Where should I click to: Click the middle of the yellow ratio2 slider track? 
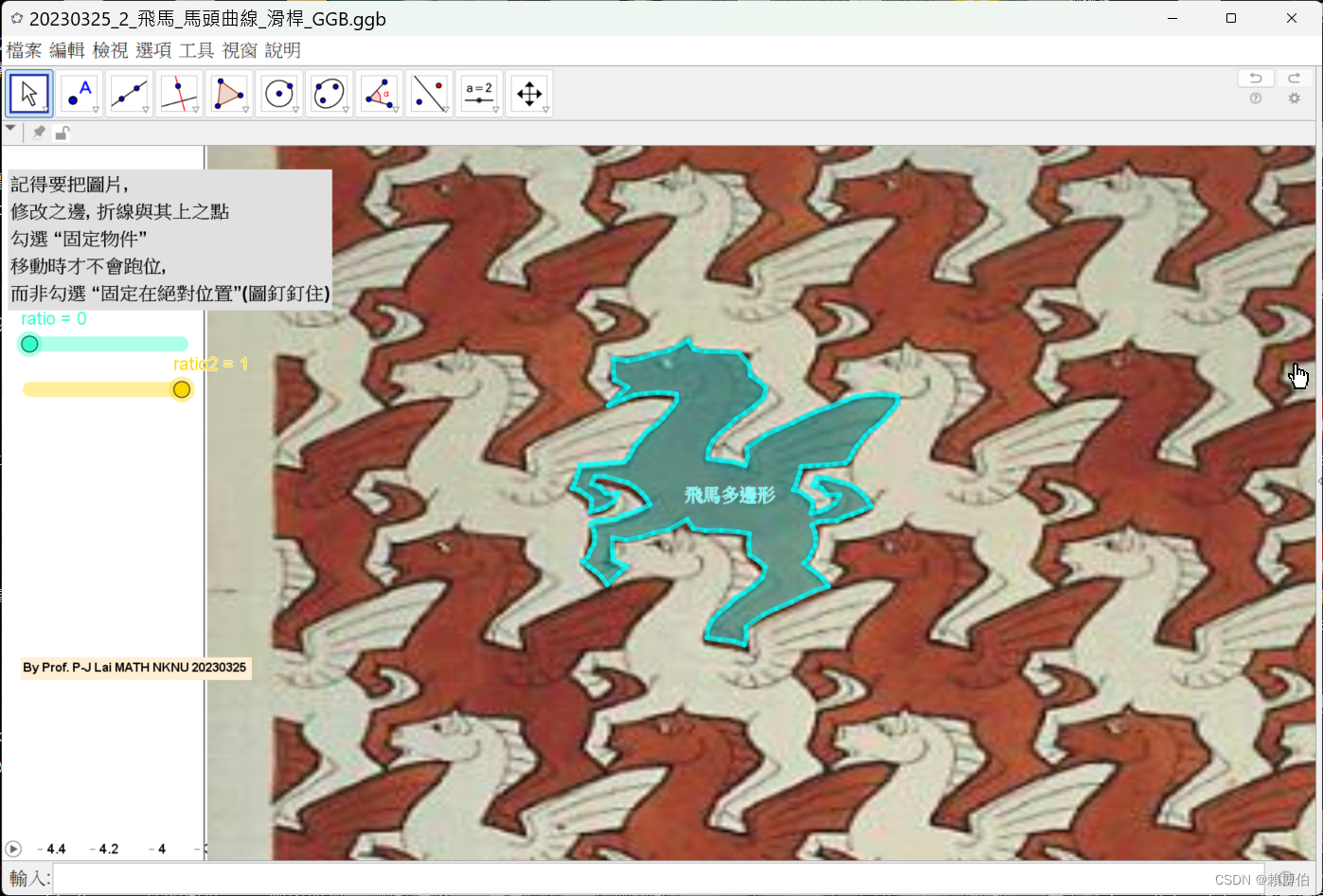106,389
